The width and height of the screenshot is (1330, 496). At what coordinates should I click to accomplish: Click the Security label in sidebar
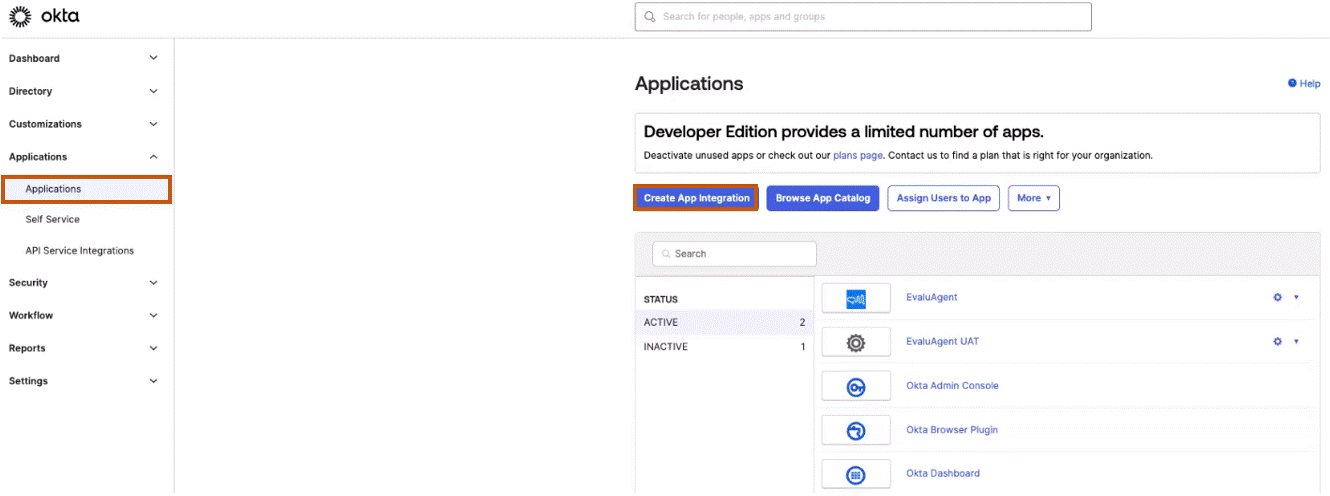click(x=28, y=283)
